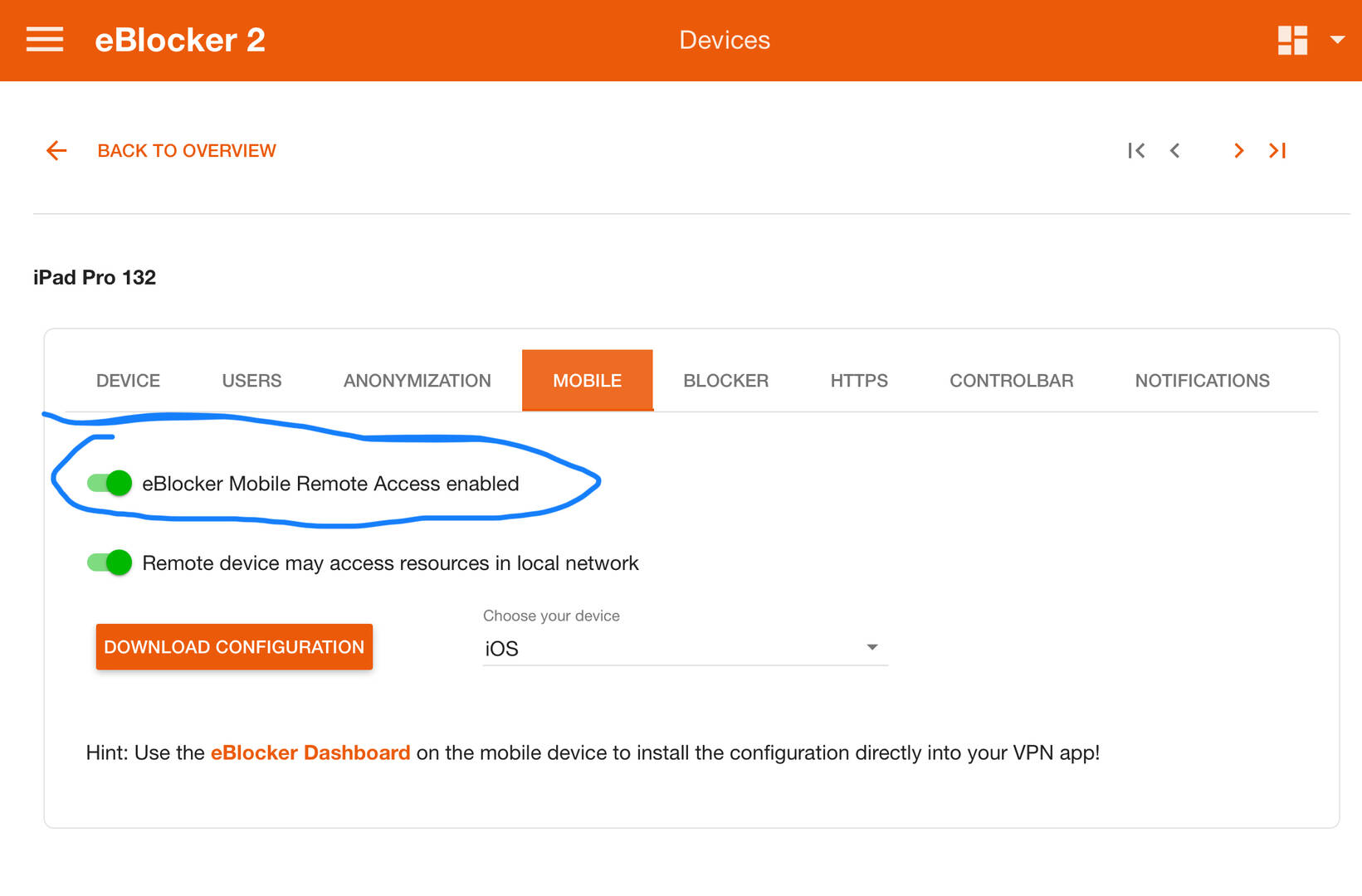Jump to first device icon

[1136, 150]
